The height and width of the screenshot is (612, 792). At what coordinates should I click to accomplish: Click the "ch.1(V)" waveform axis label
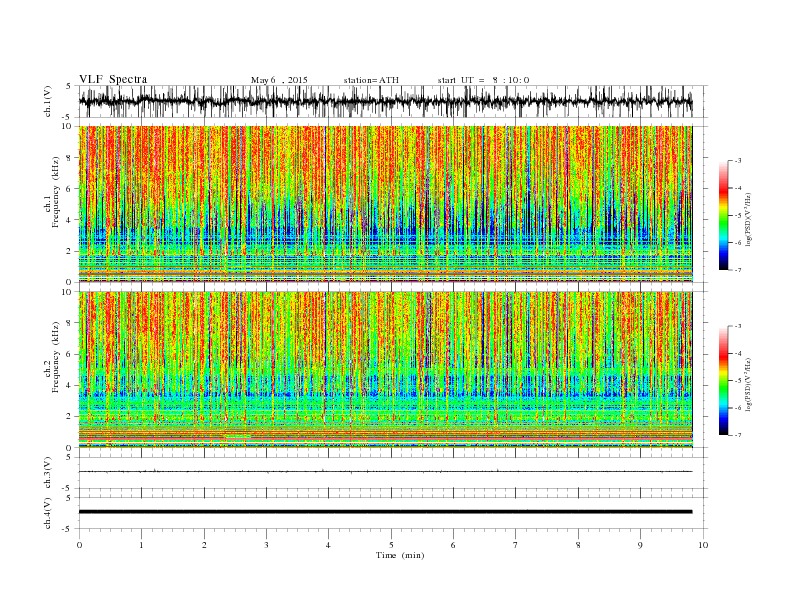(x=48, y=101)
